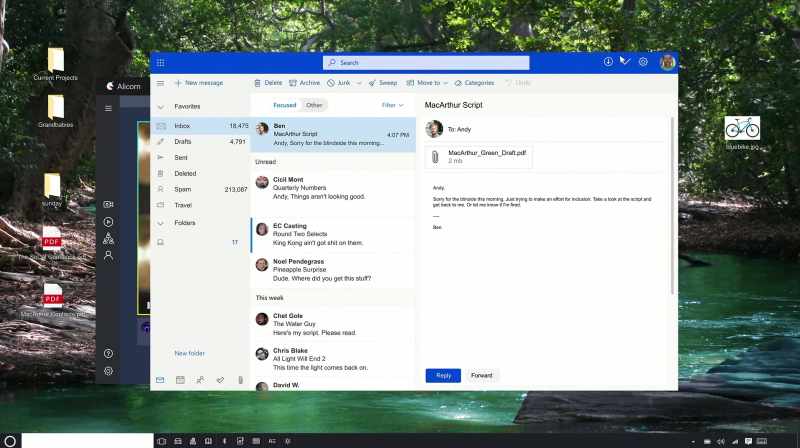Switch to the People module icon
The height and width of the screenshot is (448, 800).
[201, 380]
